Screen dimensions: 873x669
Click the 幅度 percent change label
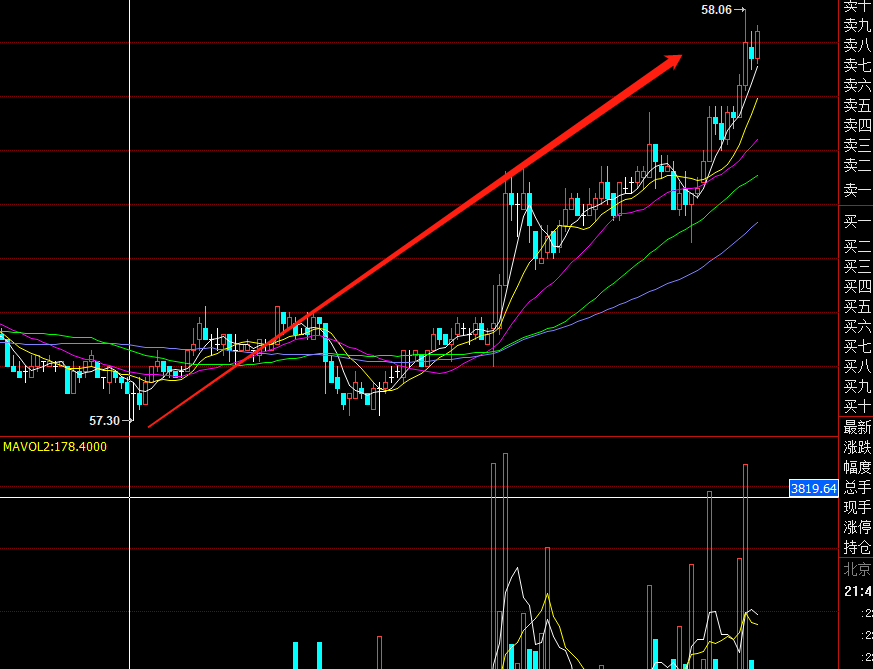pos(857,468)
